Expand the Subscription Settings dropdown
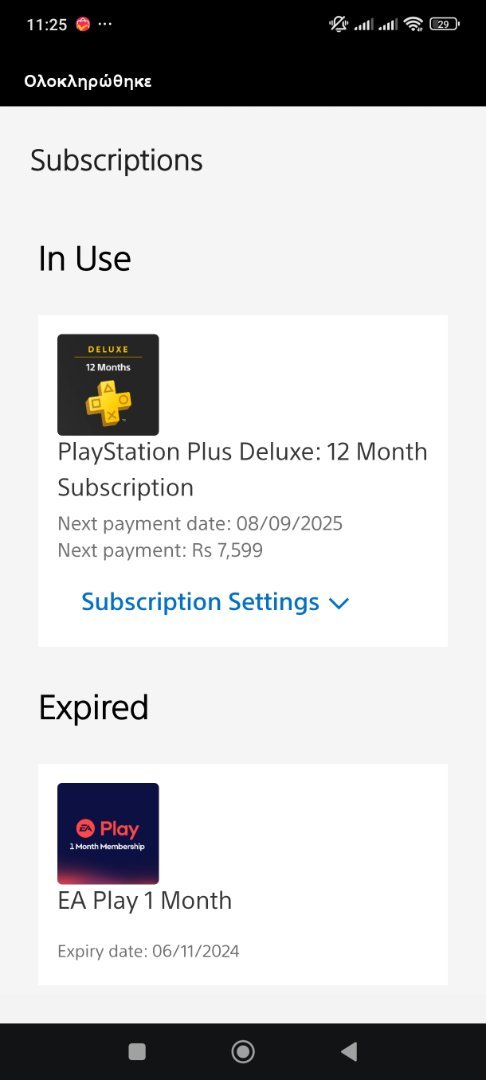The height and width of the screenshot is (1080, 486). (x=215, y=602)
